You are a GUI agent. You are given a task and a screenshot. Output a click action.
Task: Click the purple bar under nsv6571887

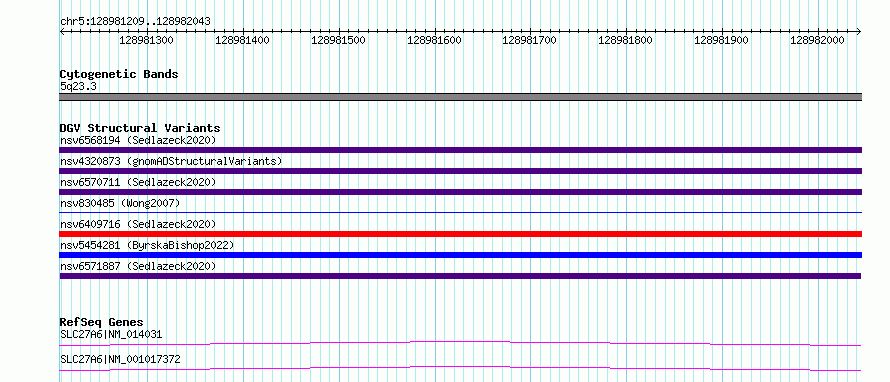point(461,276)
